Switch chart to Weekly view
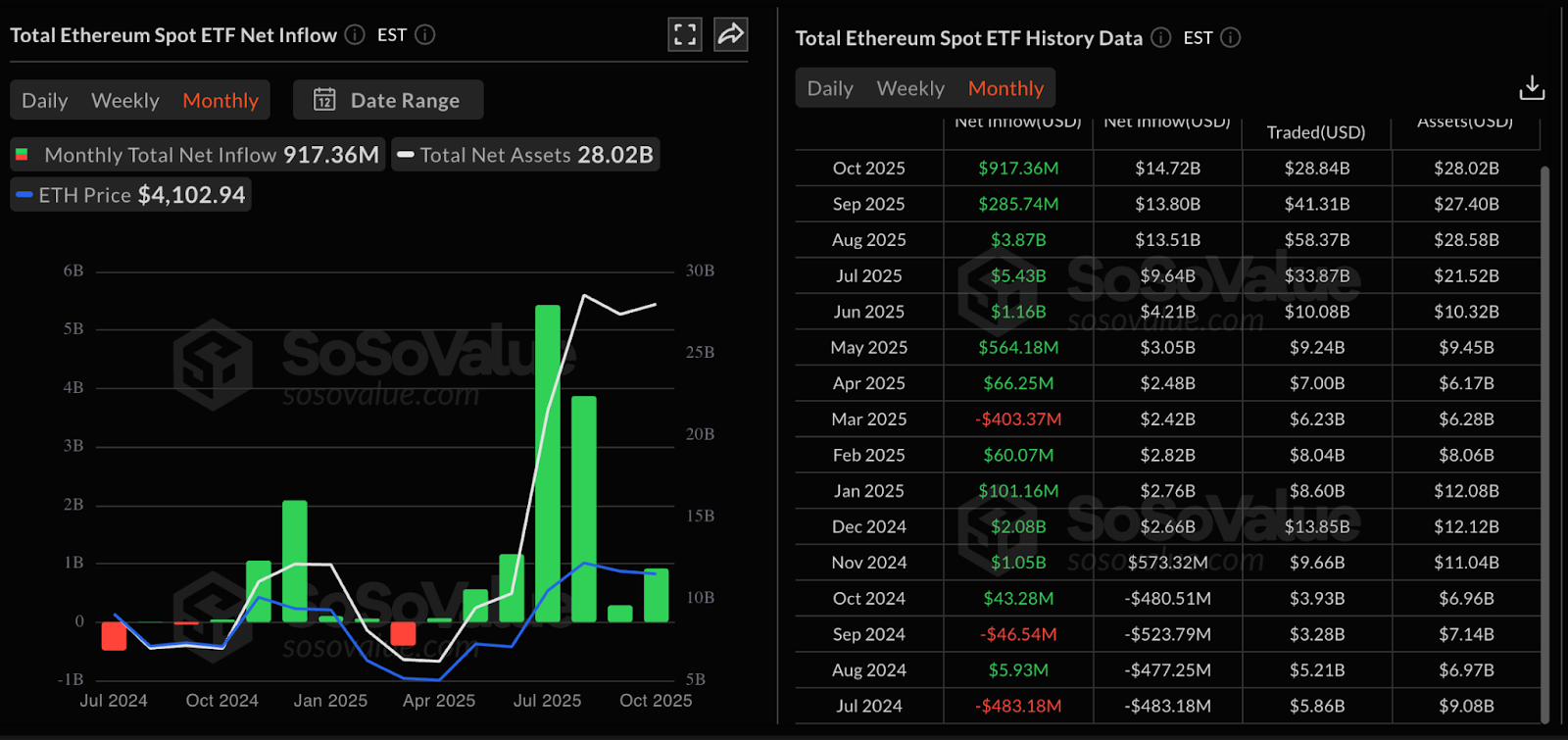The width and height of the screenshot is (1568, 740). pos(124,100)
